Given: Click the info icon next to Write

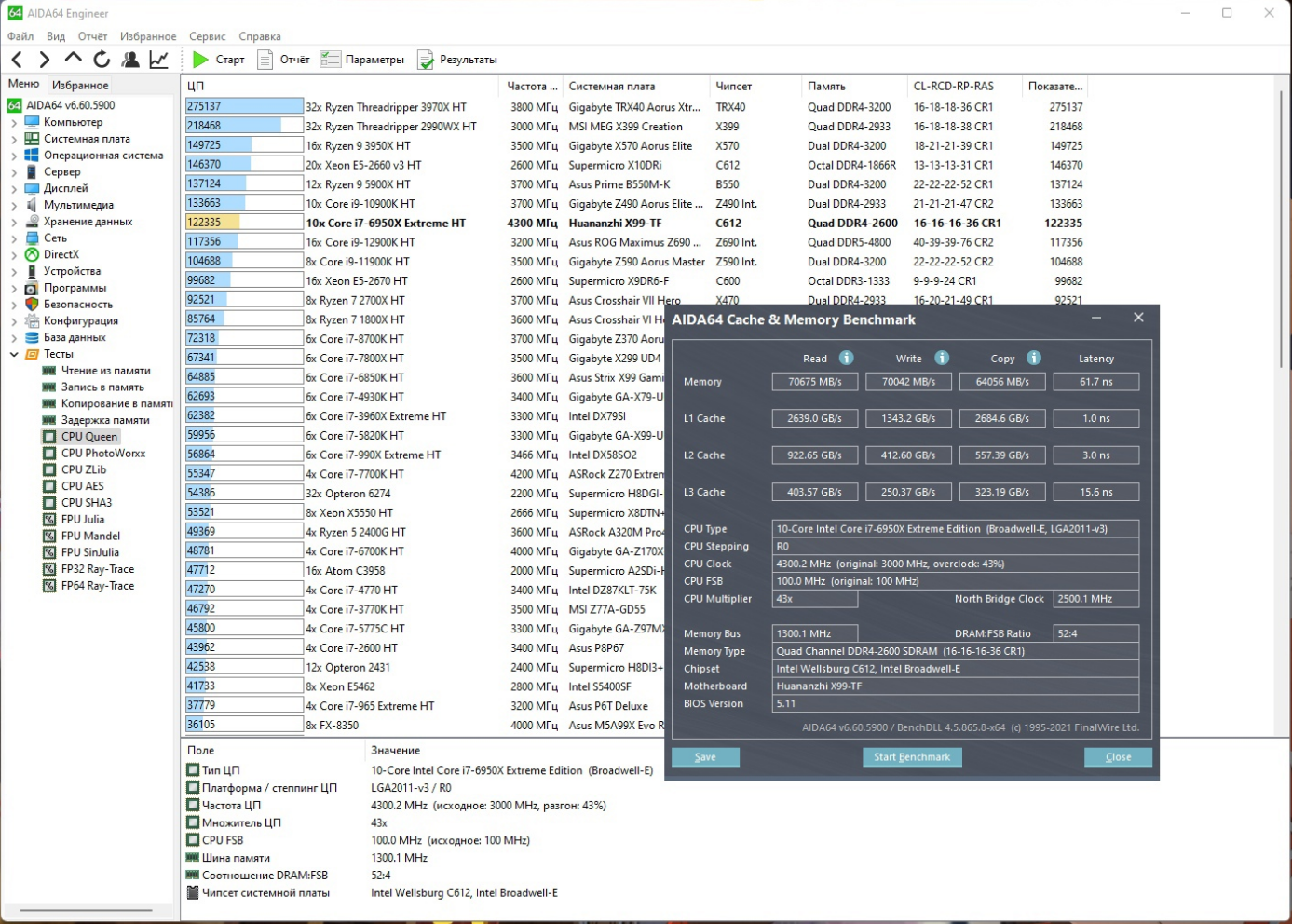Looking at the screenshot, I should tap(942, 358).
